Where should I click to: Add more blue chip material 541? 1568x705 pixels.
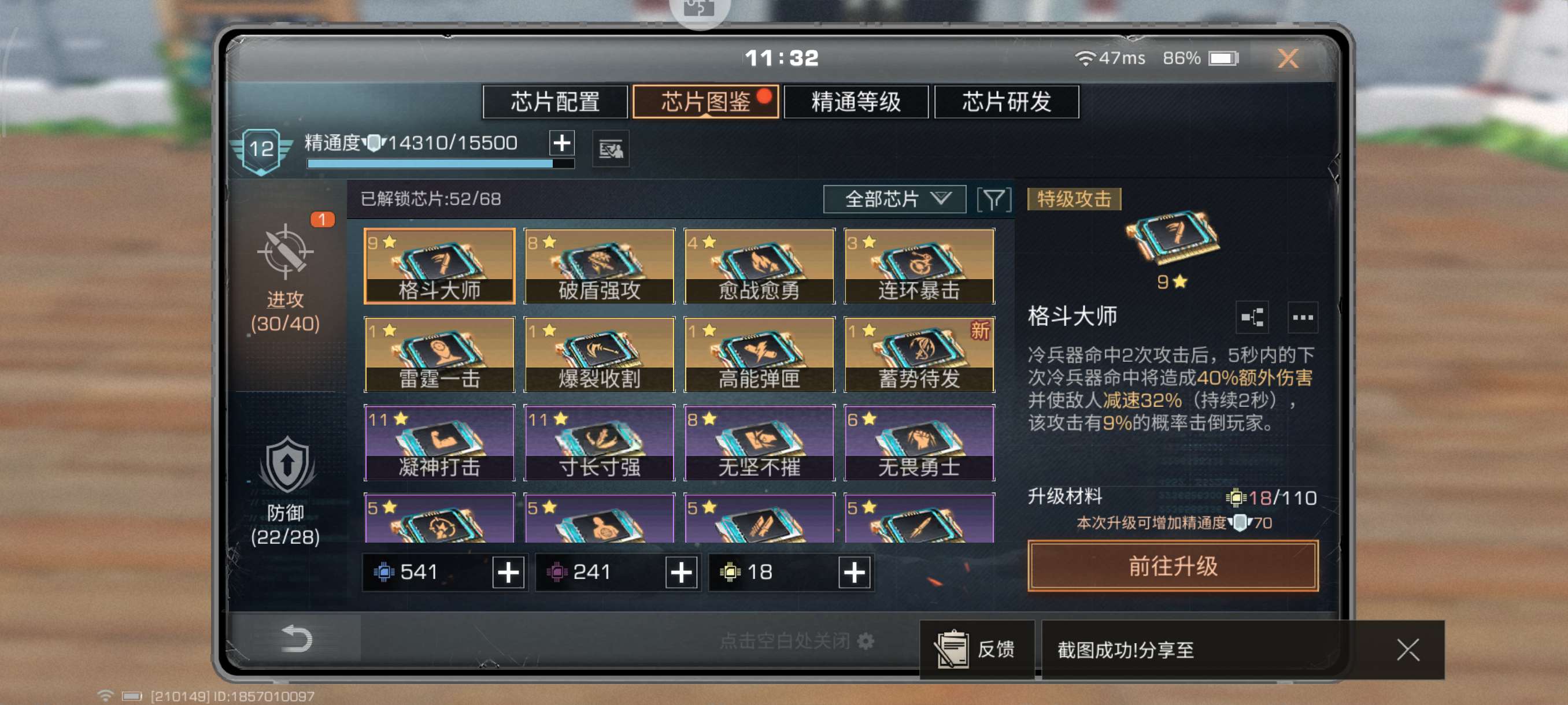[508, 573]
